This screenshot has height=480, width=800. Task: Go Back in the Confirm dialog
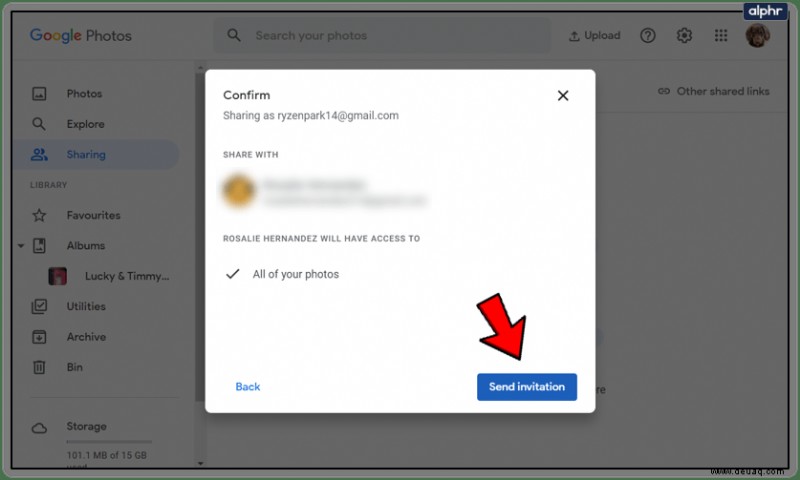[247, 387]
